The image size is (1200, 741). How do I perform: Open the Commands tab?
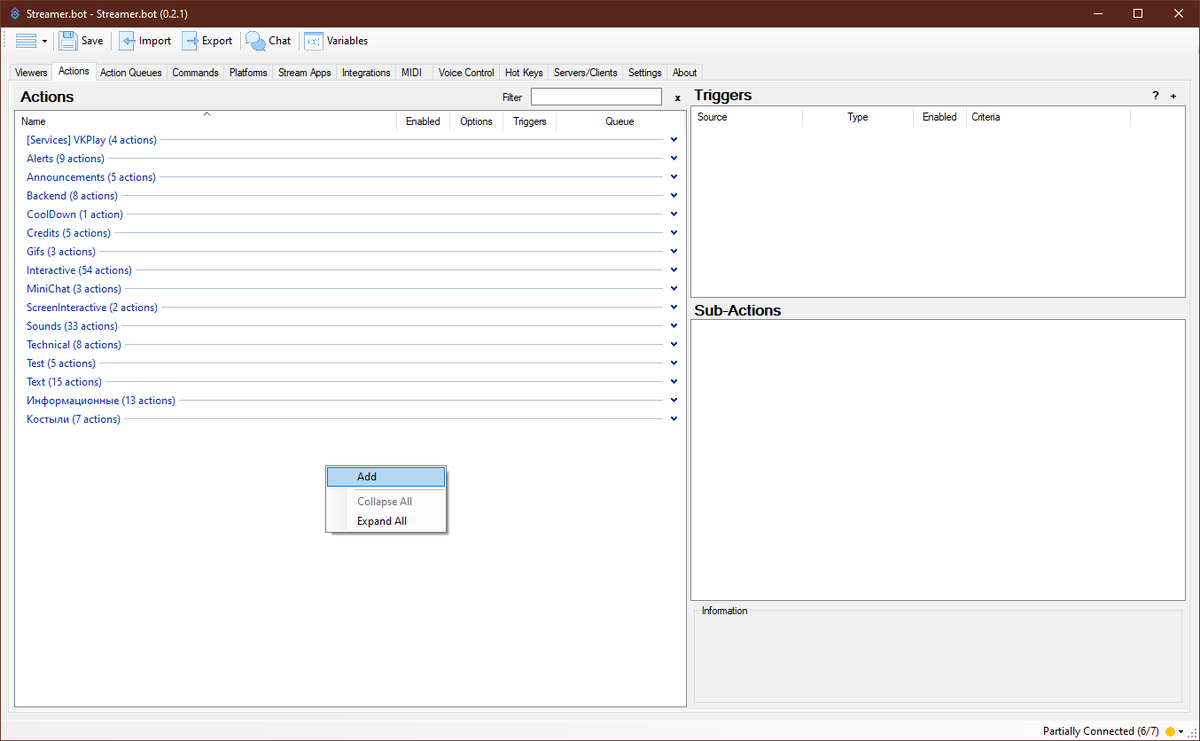click(195, 73)
